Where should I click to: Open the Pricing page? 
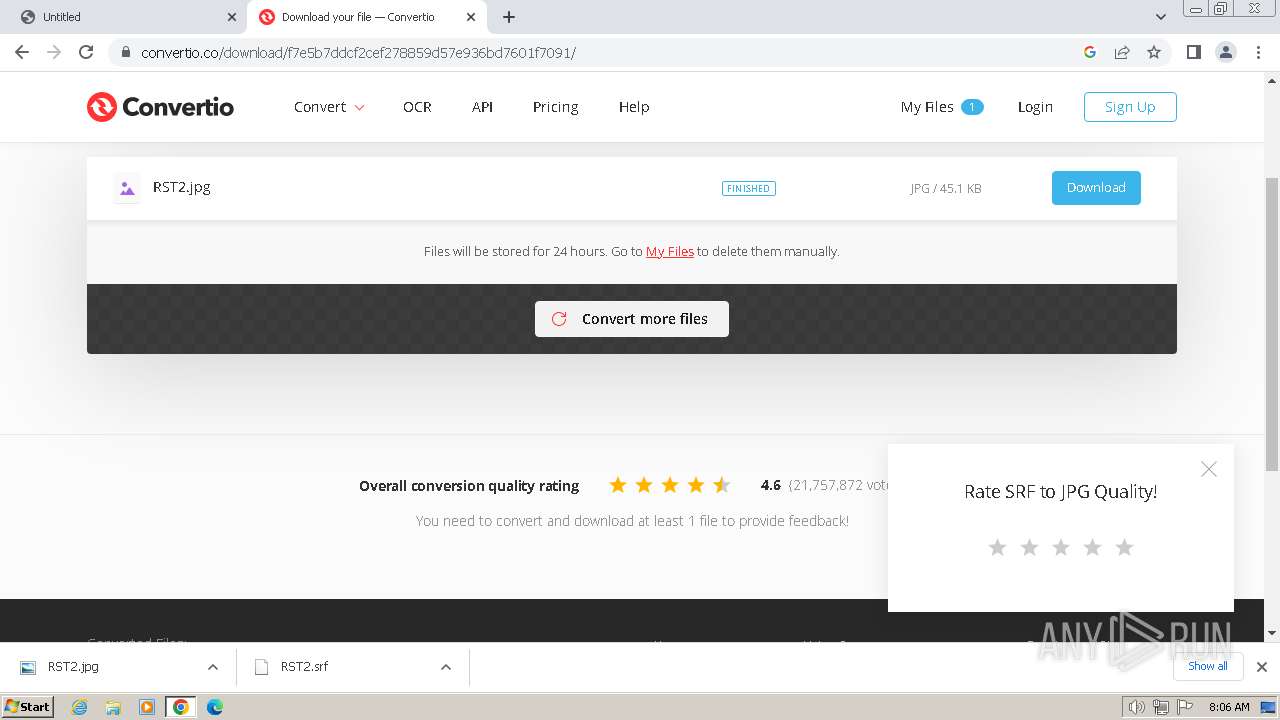coord(555,107)
